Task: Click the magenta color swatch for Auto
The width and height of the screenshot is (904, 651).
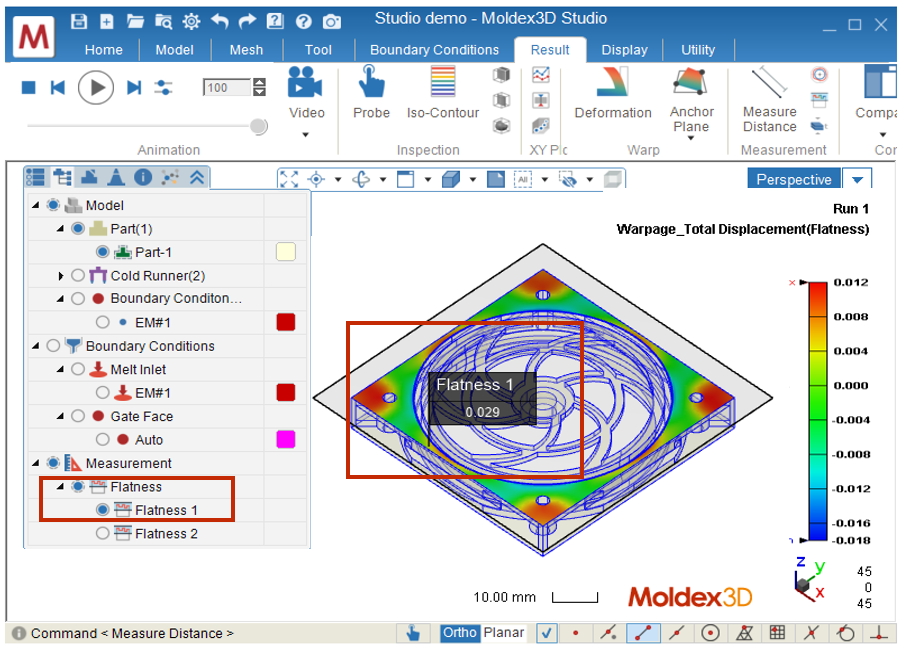Action: 285,439
